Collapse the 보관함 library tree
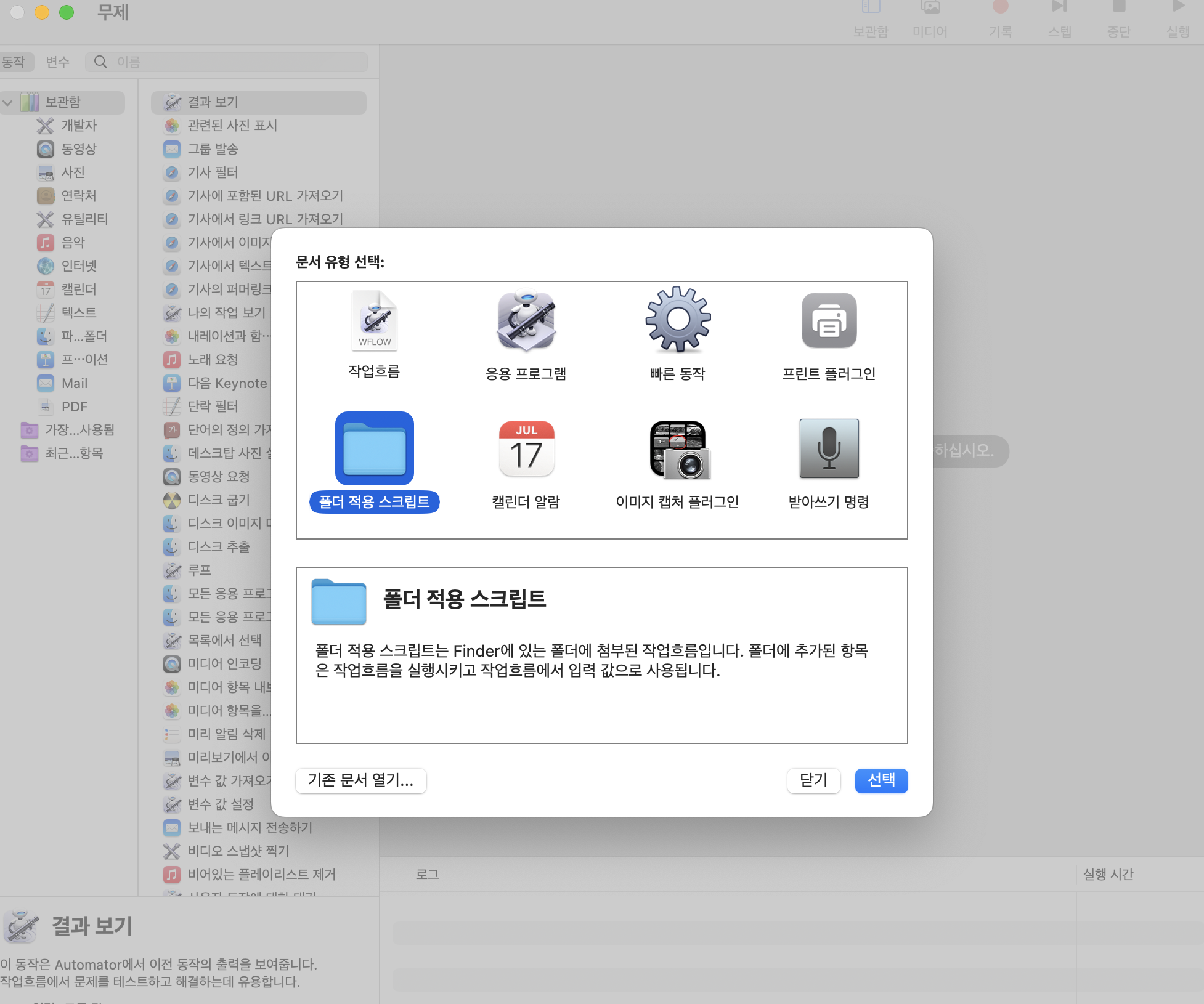The image size is (1204, 1004). (8, 102)
